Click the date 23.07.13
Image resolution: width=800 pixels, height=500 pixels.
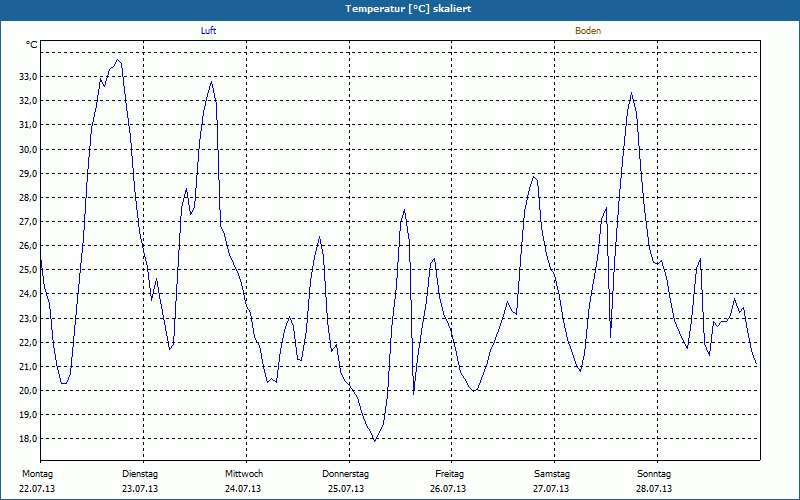click(140, 489)
